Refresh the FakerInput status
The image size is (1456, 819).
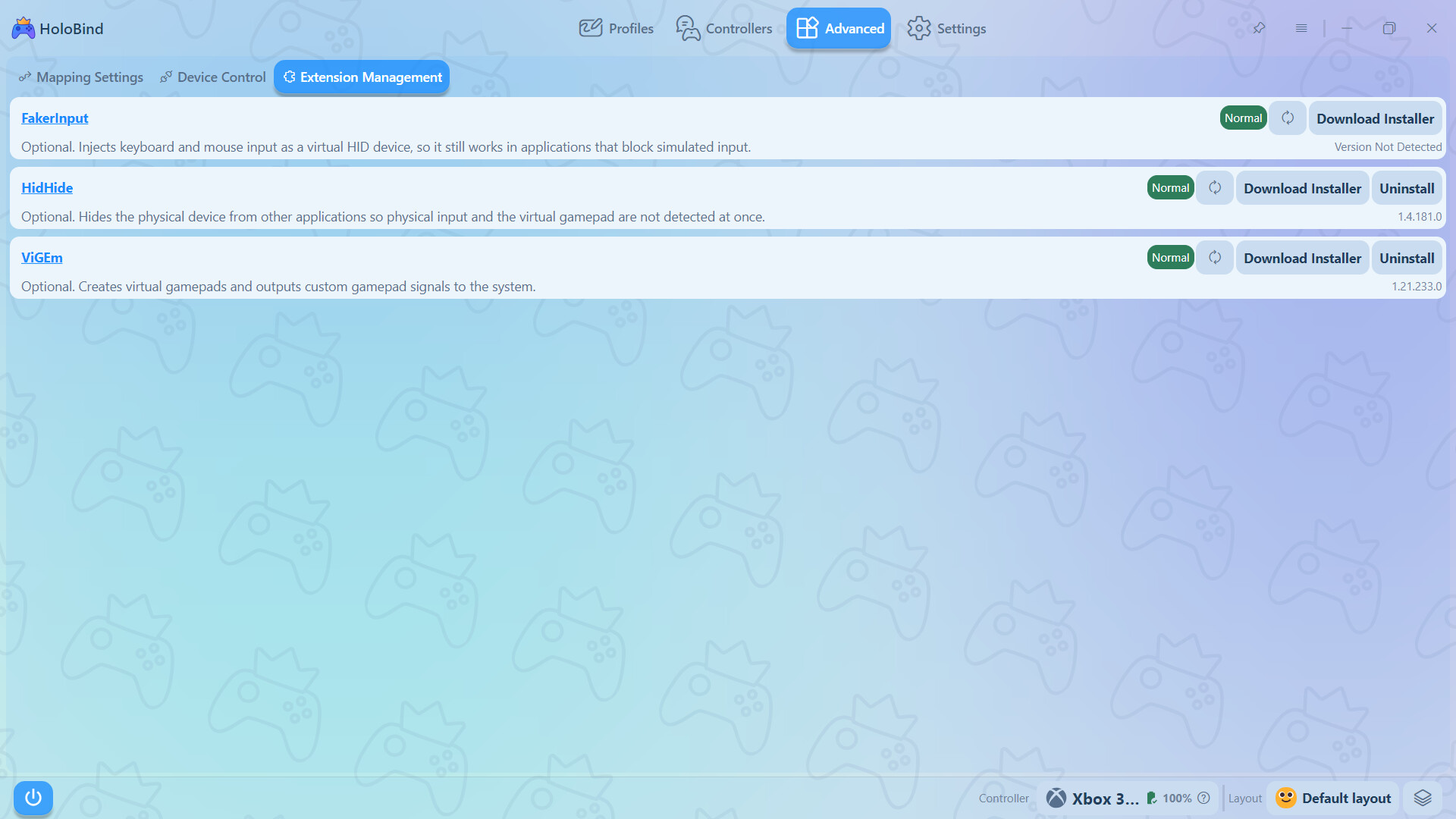point(1288,118)
